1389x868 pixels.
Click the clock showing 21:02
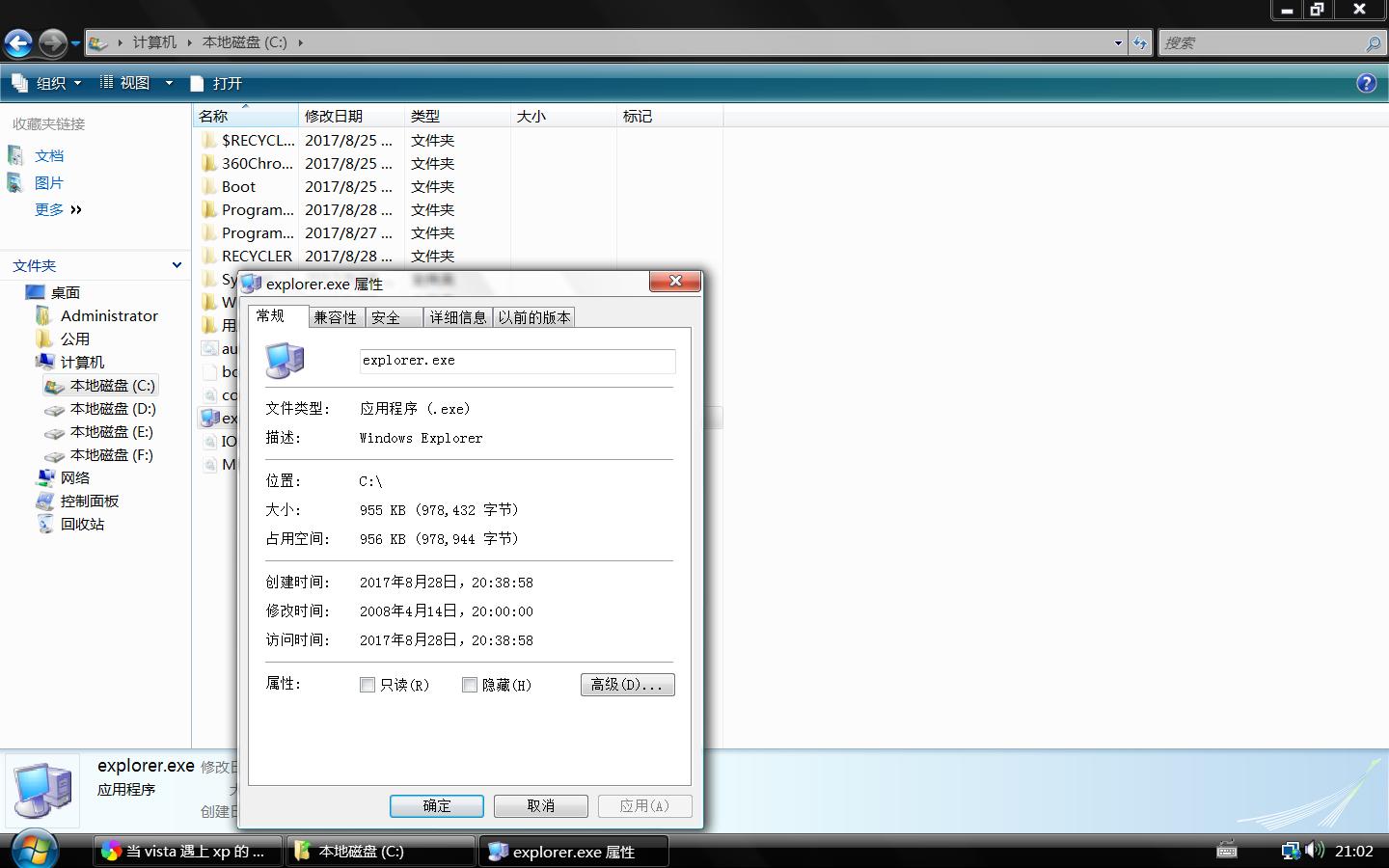tap(1353, 851)
